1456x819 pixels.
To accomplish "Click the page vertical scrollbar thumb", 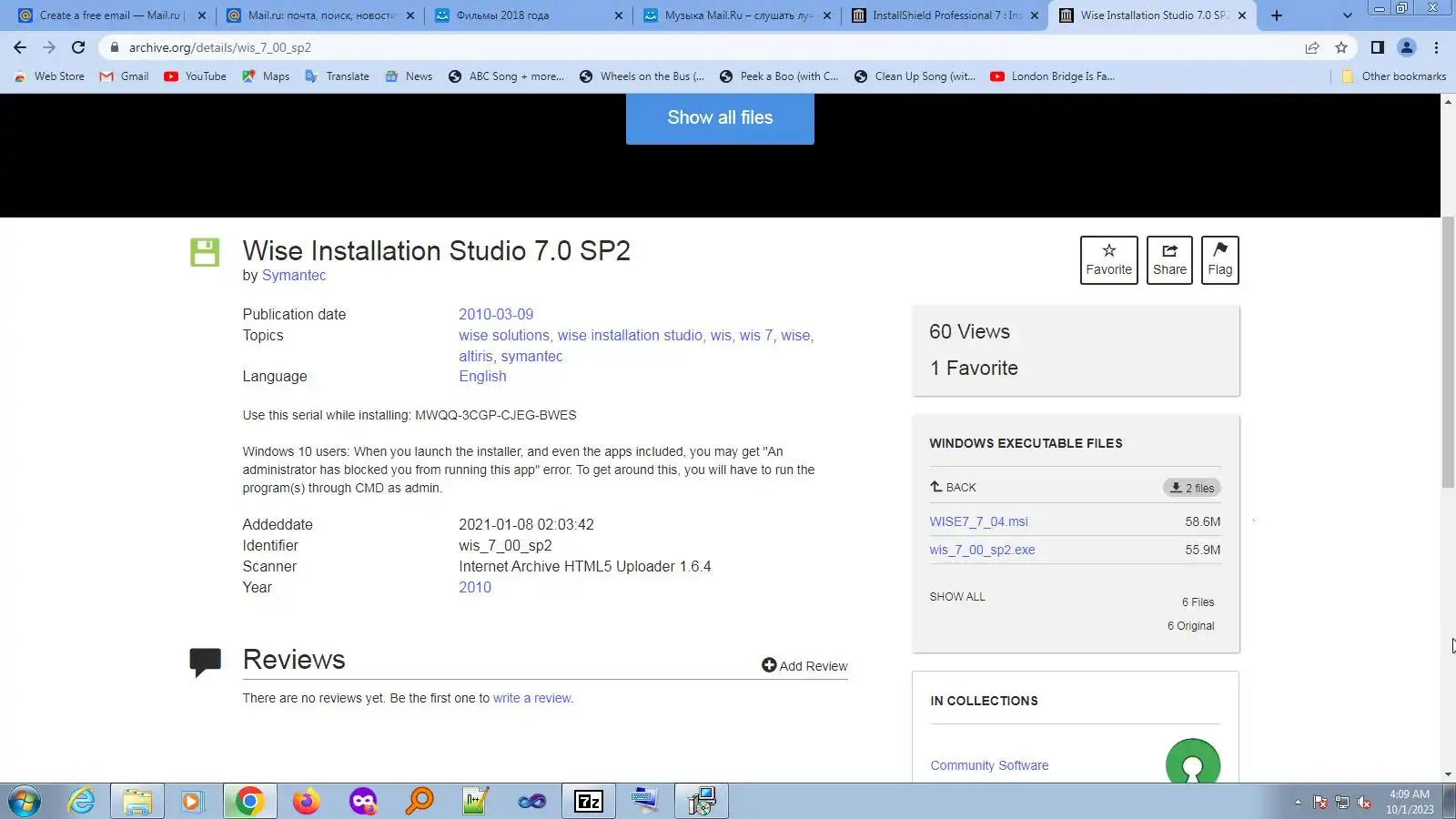I will point(1448,353).
